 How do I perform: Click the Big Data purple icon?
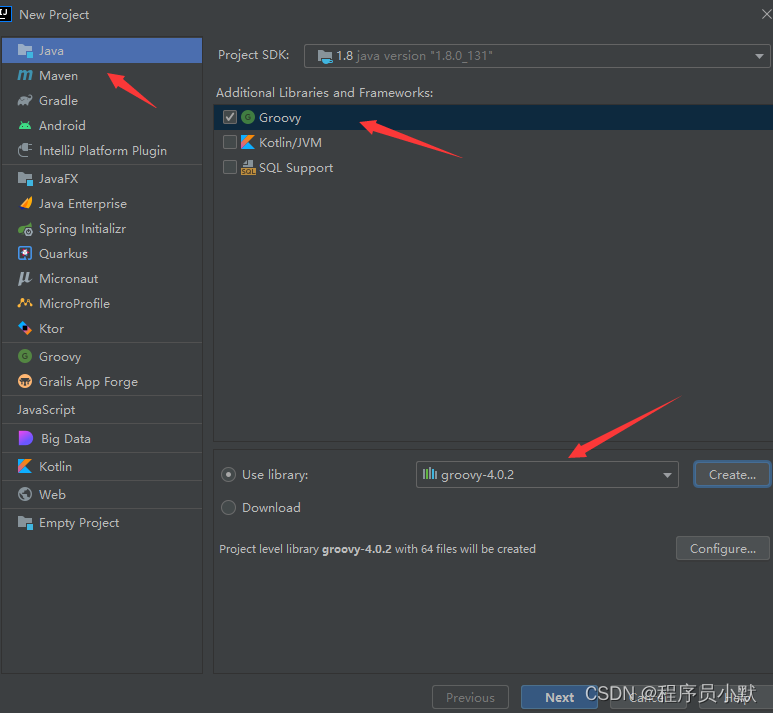26,438
